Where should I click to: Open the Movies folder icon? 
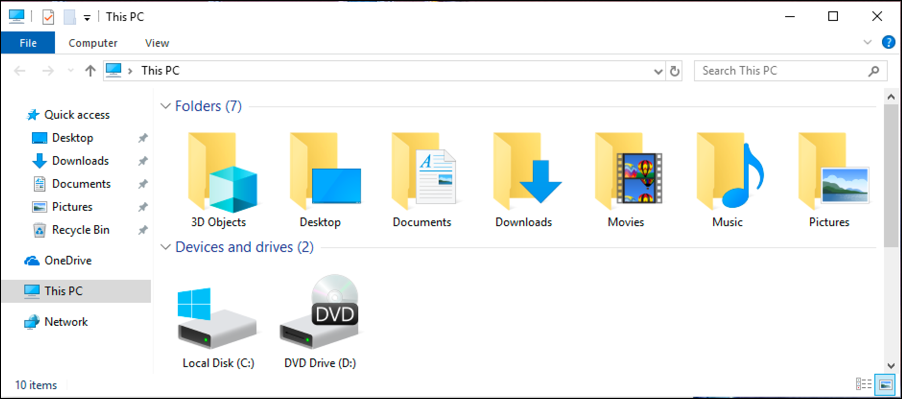628,179
